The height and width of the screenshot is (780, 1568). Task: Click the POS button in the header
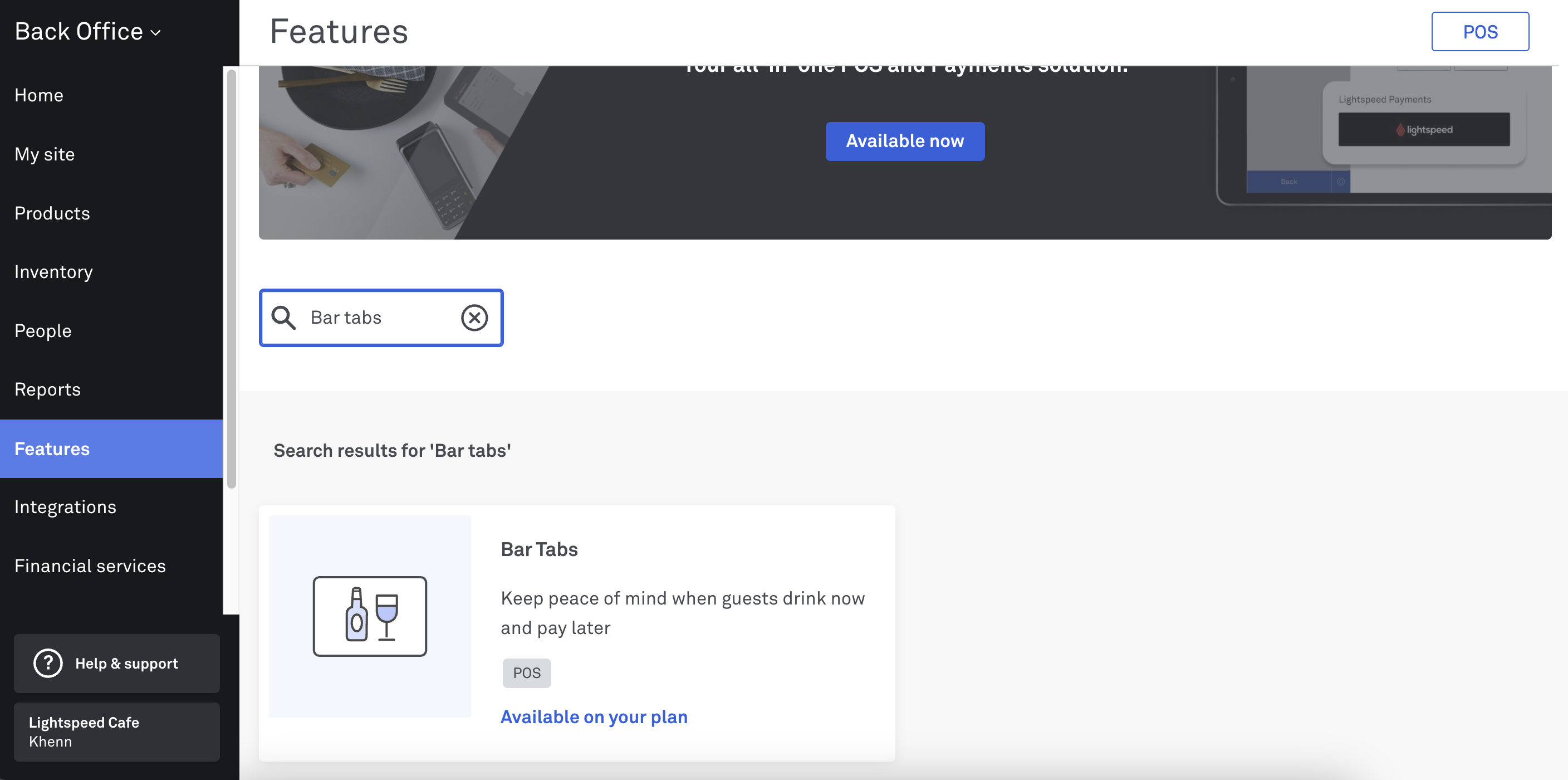tap(1479, 32)
